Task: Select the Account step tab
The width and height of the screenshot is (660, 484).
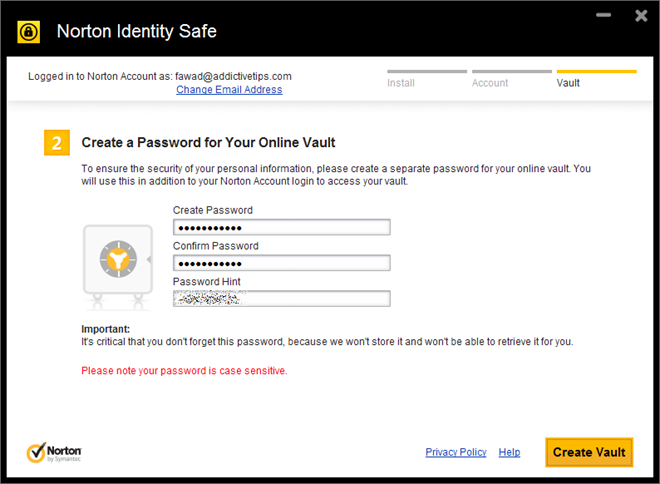Action: [490, 83]
